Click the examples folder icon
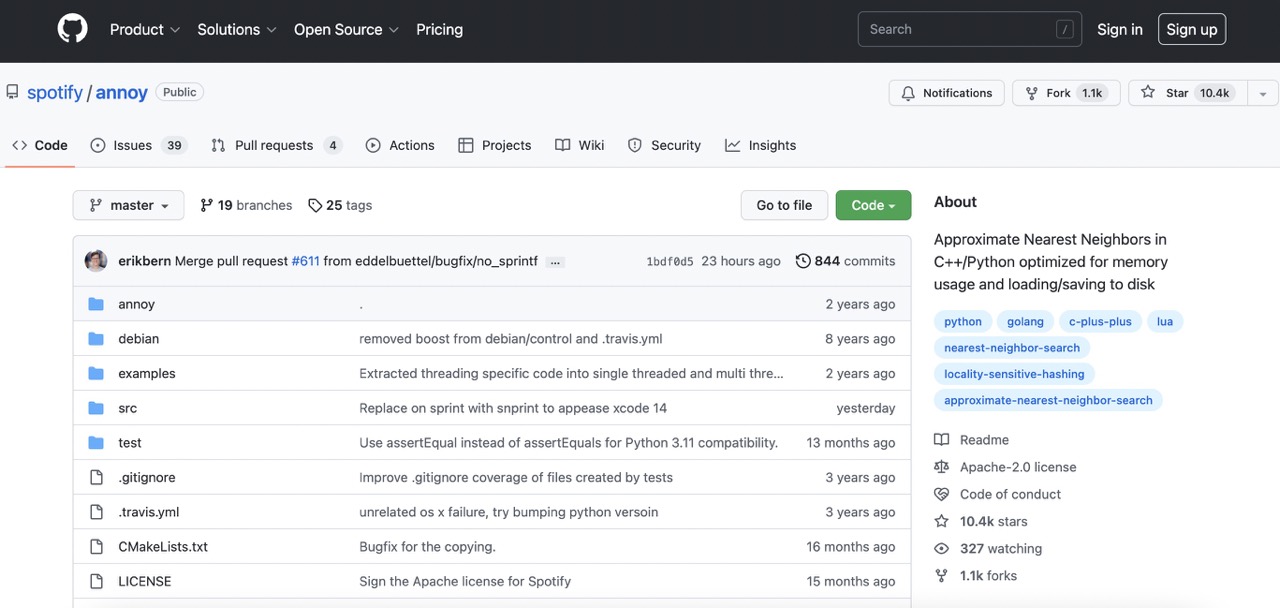This screenshot has height=608, width=1280. click(x=96, y=373)
